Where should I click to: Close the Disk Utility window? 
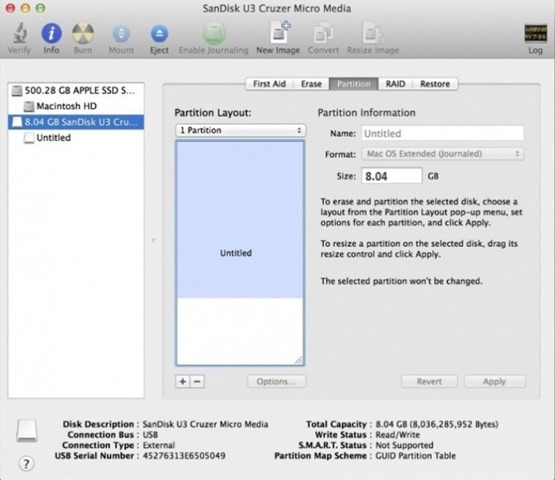coord(10,8)
